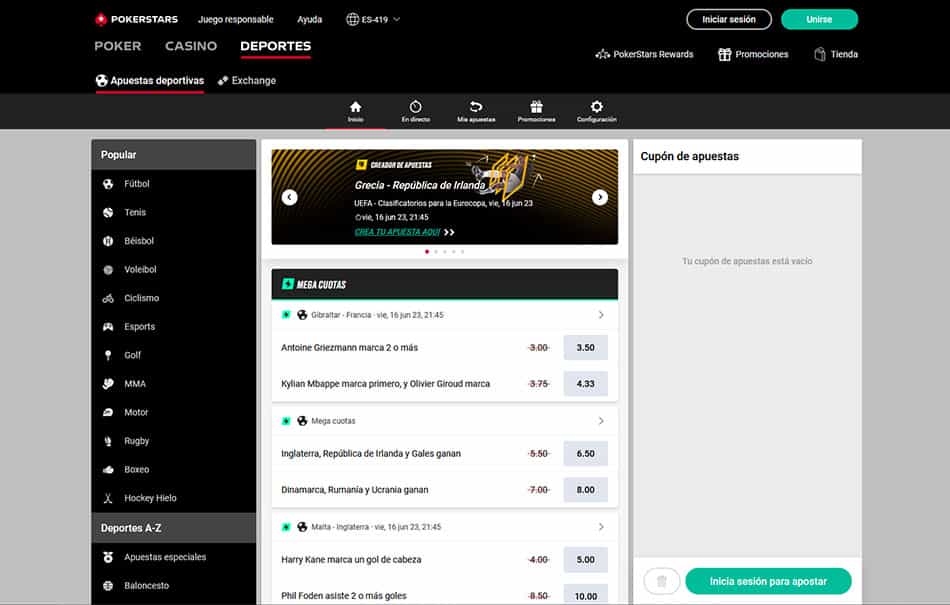This screenshot has height=605, width=950.
Task: Switch to the POKER tab
Action: coord(118,46)
